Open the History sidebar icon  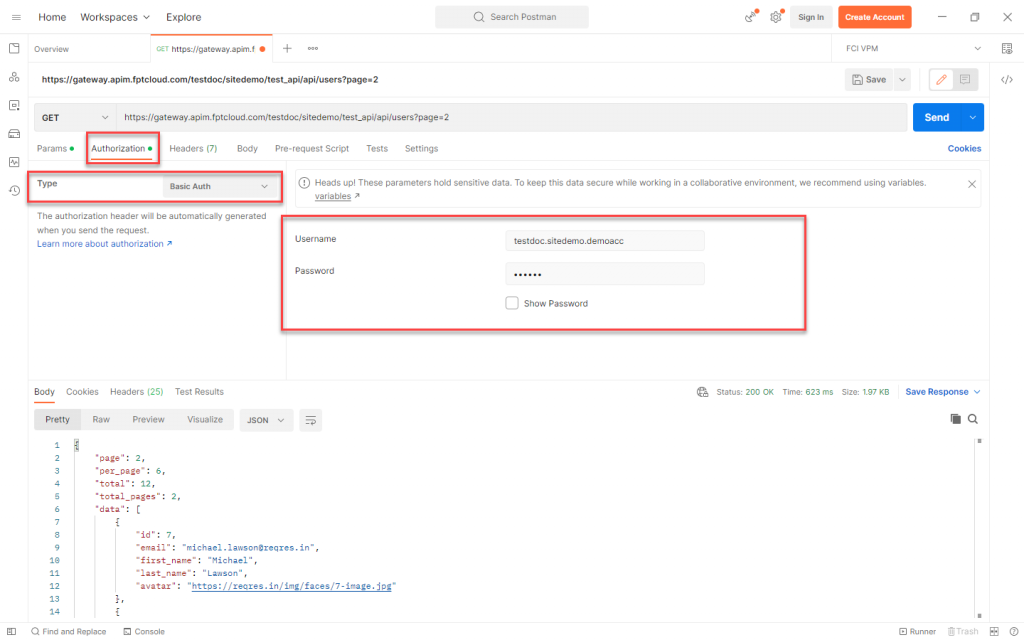coord(14,190)
